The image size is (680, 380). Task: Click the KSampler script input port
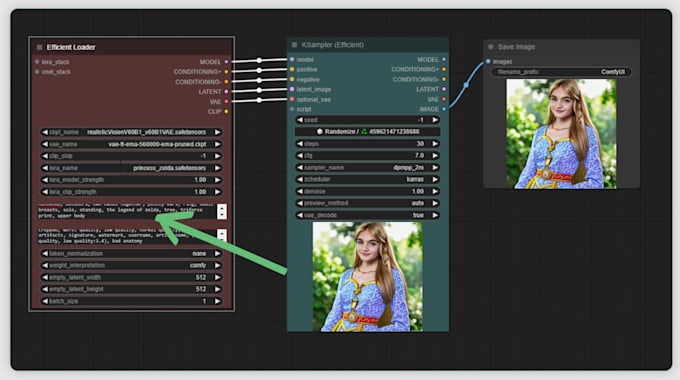[x=292, y=109]
